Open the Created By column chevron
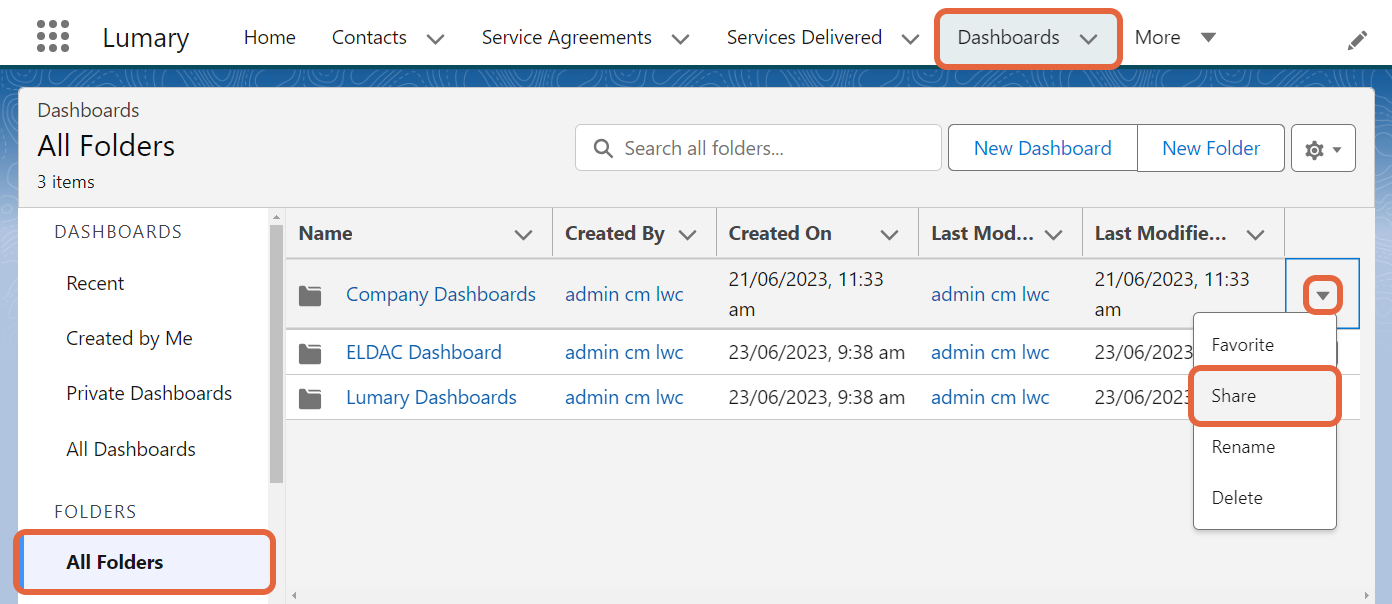The image size is (1392, 604). click(x=687, y=235)
